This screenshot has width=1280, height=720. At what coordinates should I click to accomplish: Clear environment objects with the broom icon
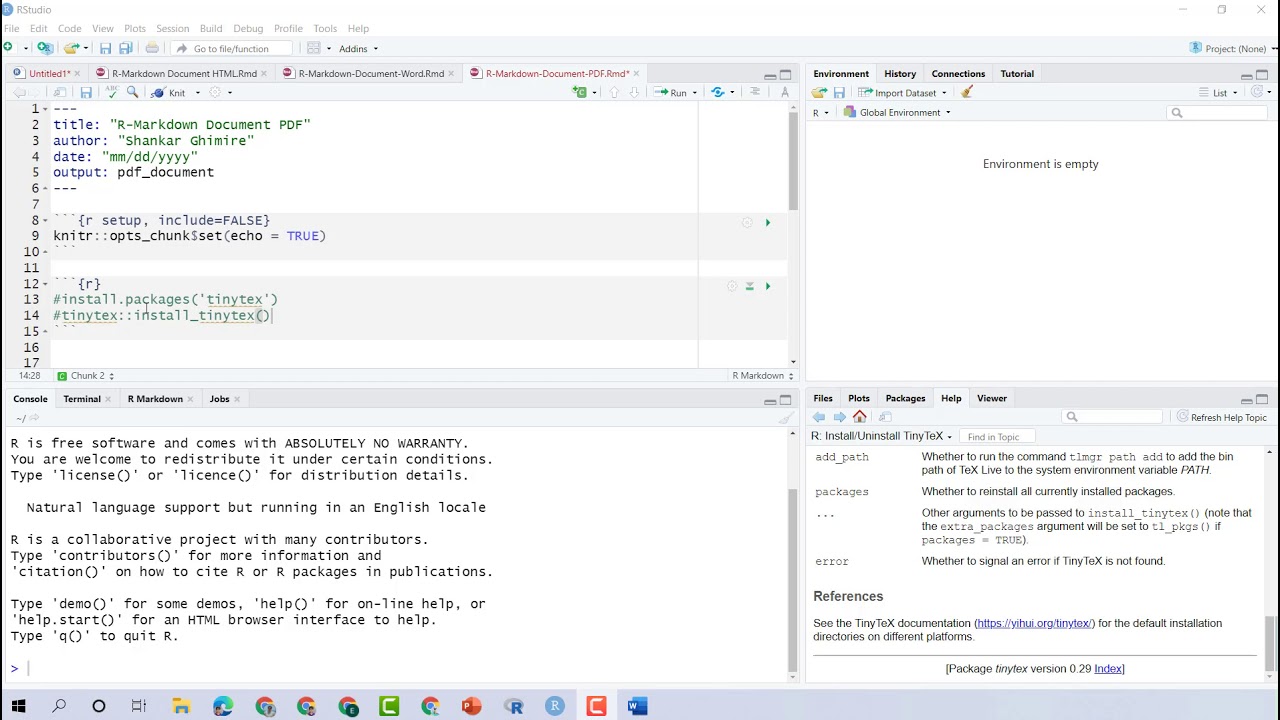[967, 92]
